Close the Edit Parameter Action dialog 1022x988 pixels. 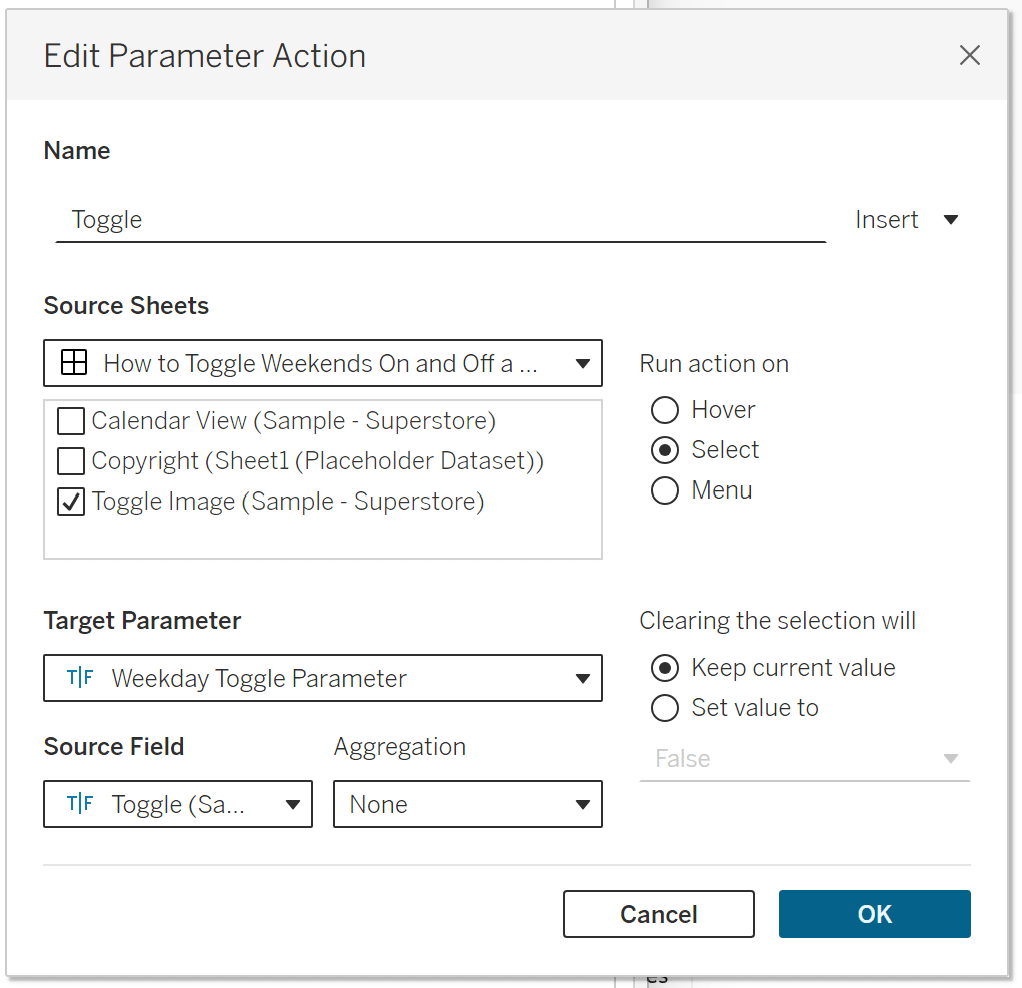point(969,55)
